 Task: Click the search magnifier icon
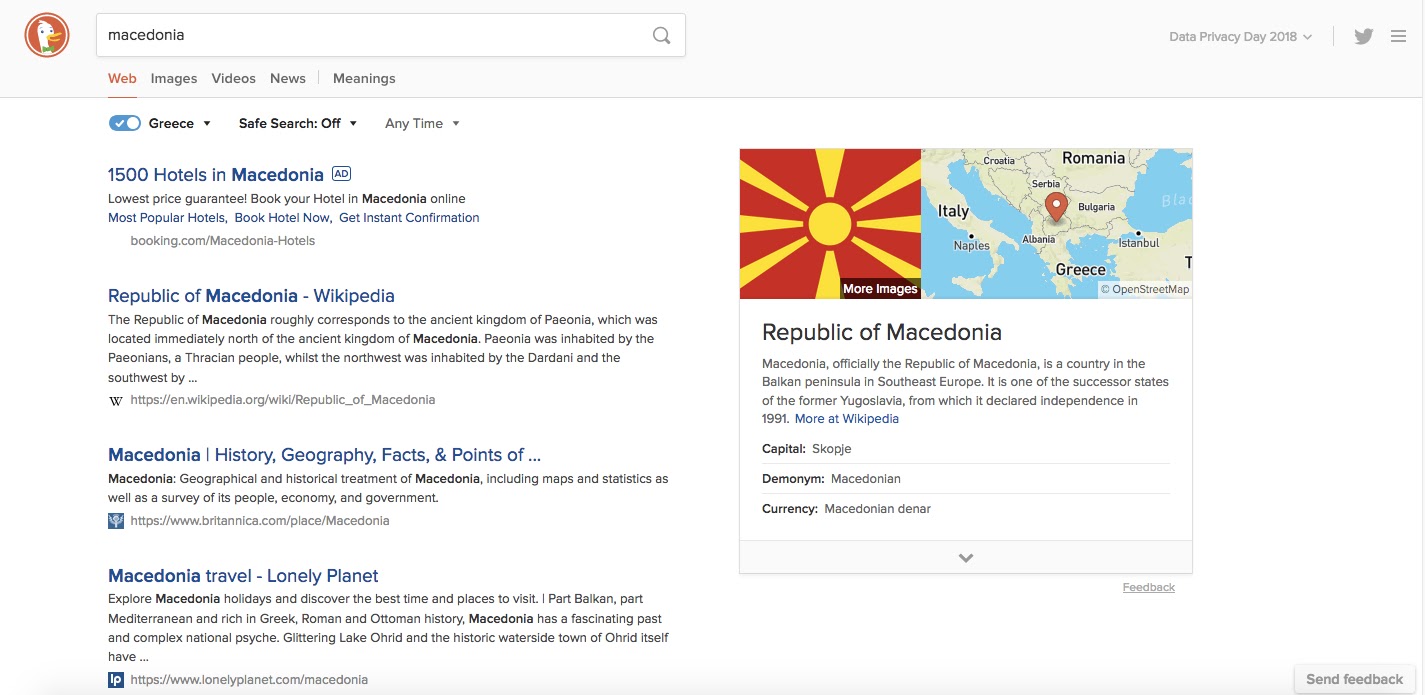[x=661, y=35]
